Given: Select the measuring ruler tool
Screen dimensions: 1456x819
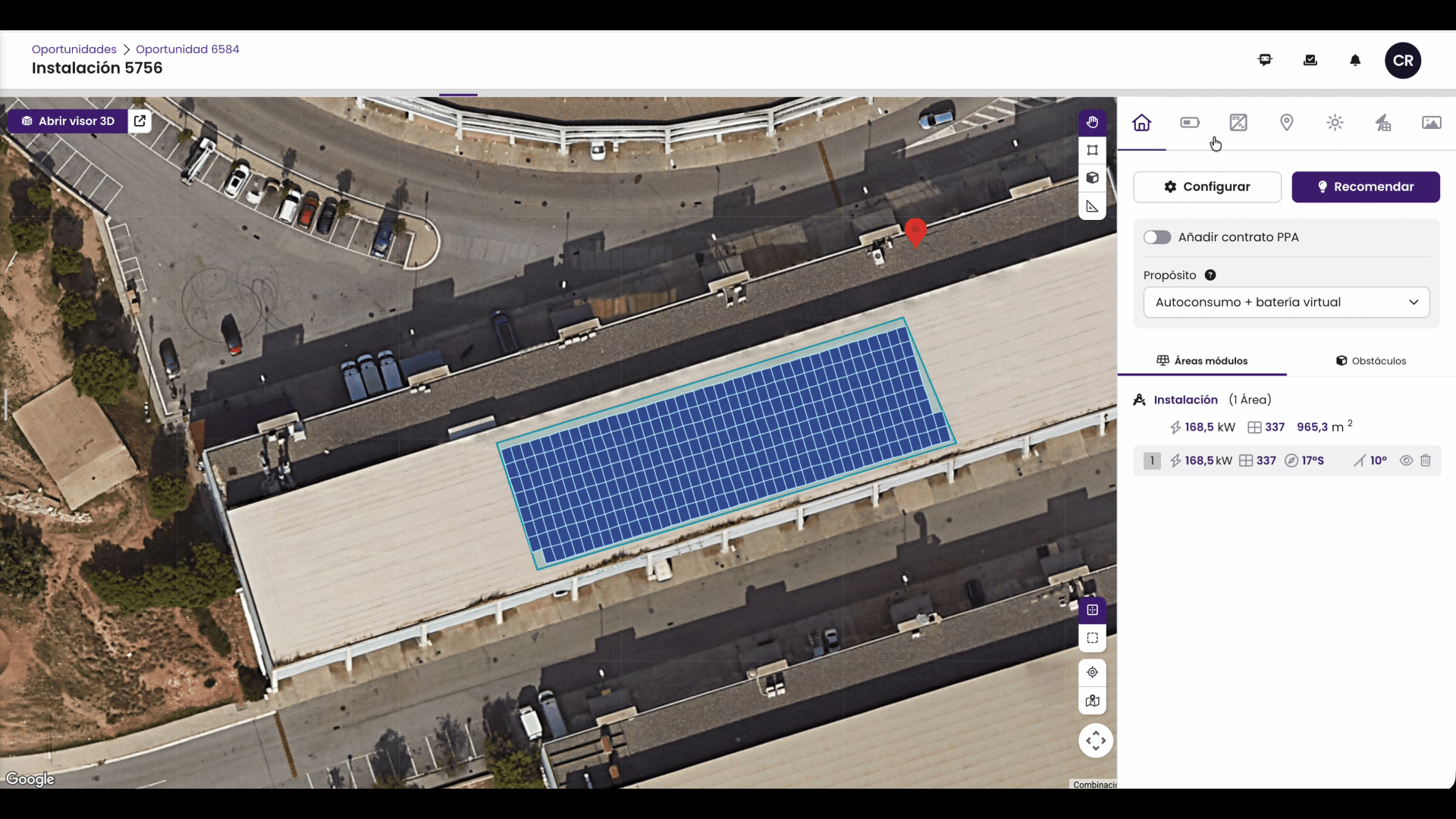Looking at the screenshot, I should [1092, 206].
